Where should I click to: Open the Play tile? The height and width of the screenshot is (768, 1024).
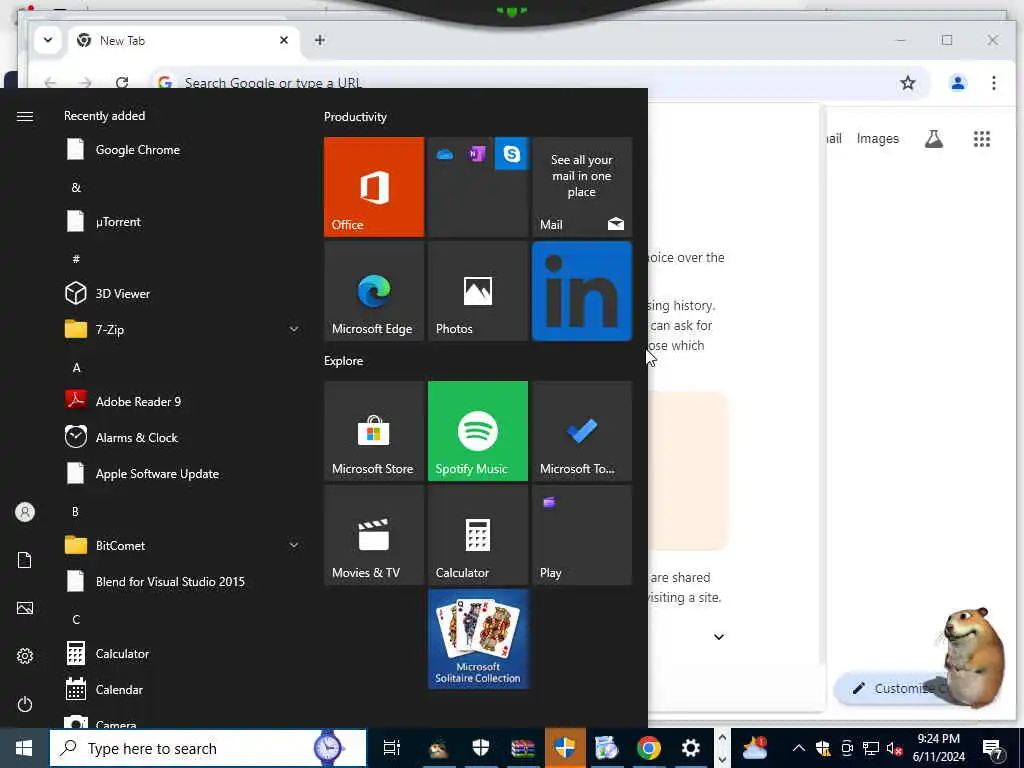(x=582, y=535)
